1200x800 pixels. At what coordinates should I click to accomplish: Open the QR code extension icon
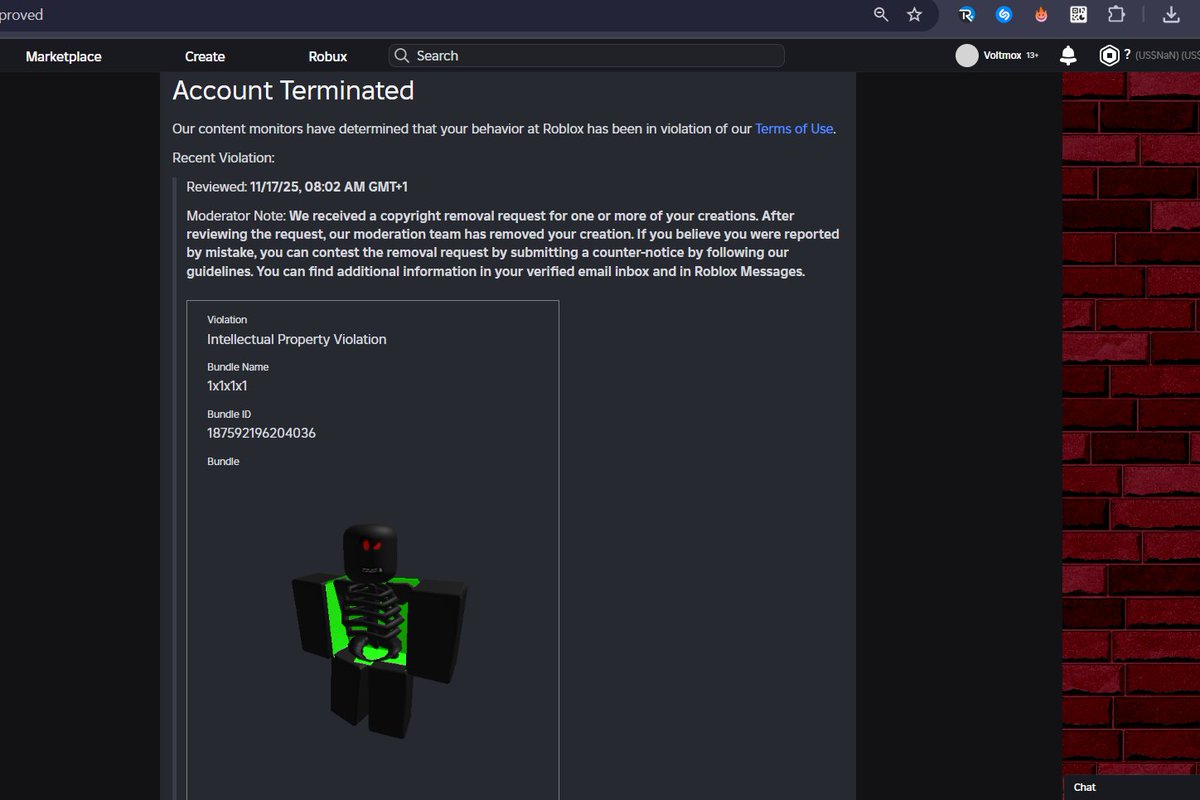click(1078, 14)
